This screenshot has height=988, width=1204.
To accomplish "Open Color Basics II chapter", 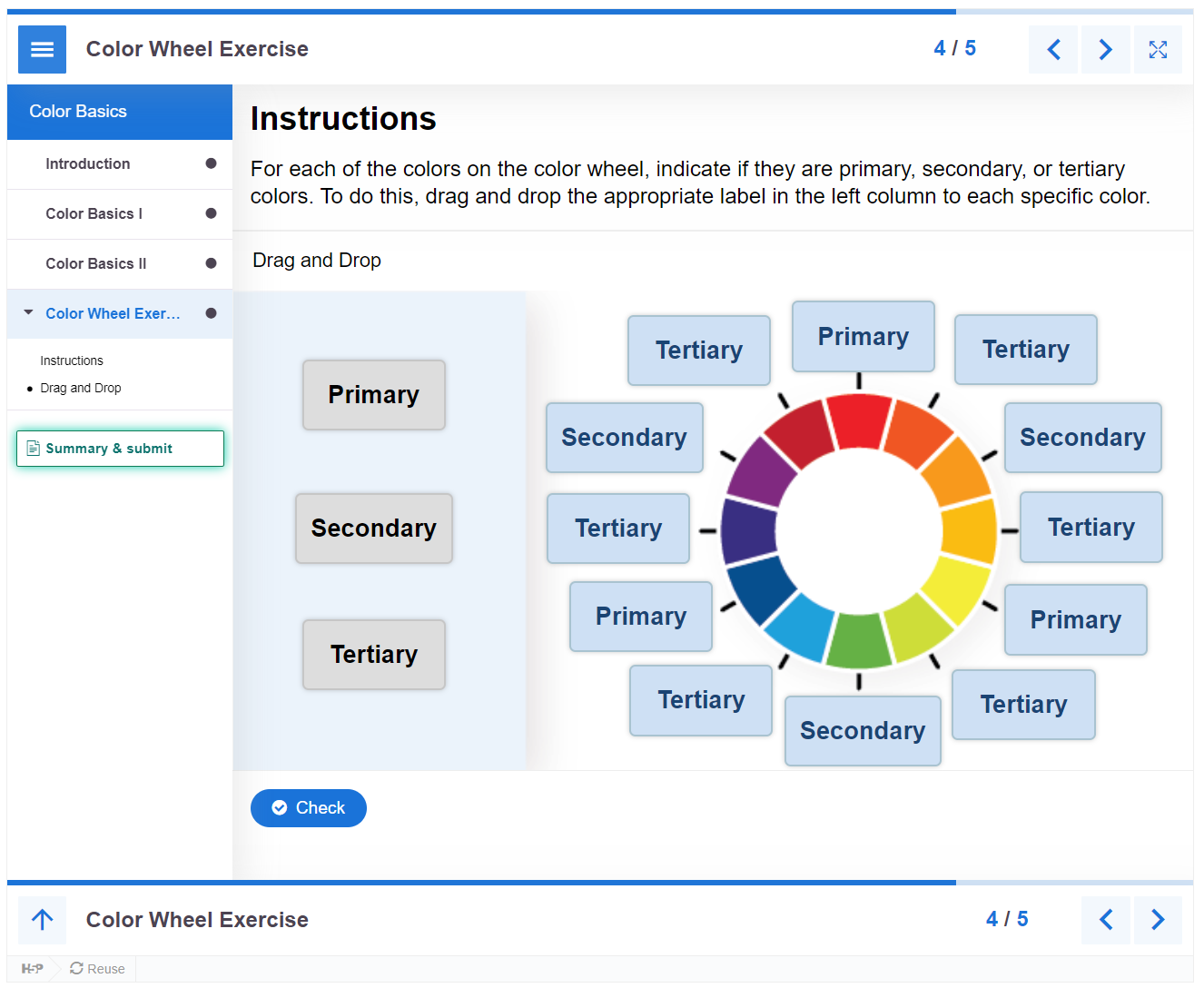I will 96,264.
